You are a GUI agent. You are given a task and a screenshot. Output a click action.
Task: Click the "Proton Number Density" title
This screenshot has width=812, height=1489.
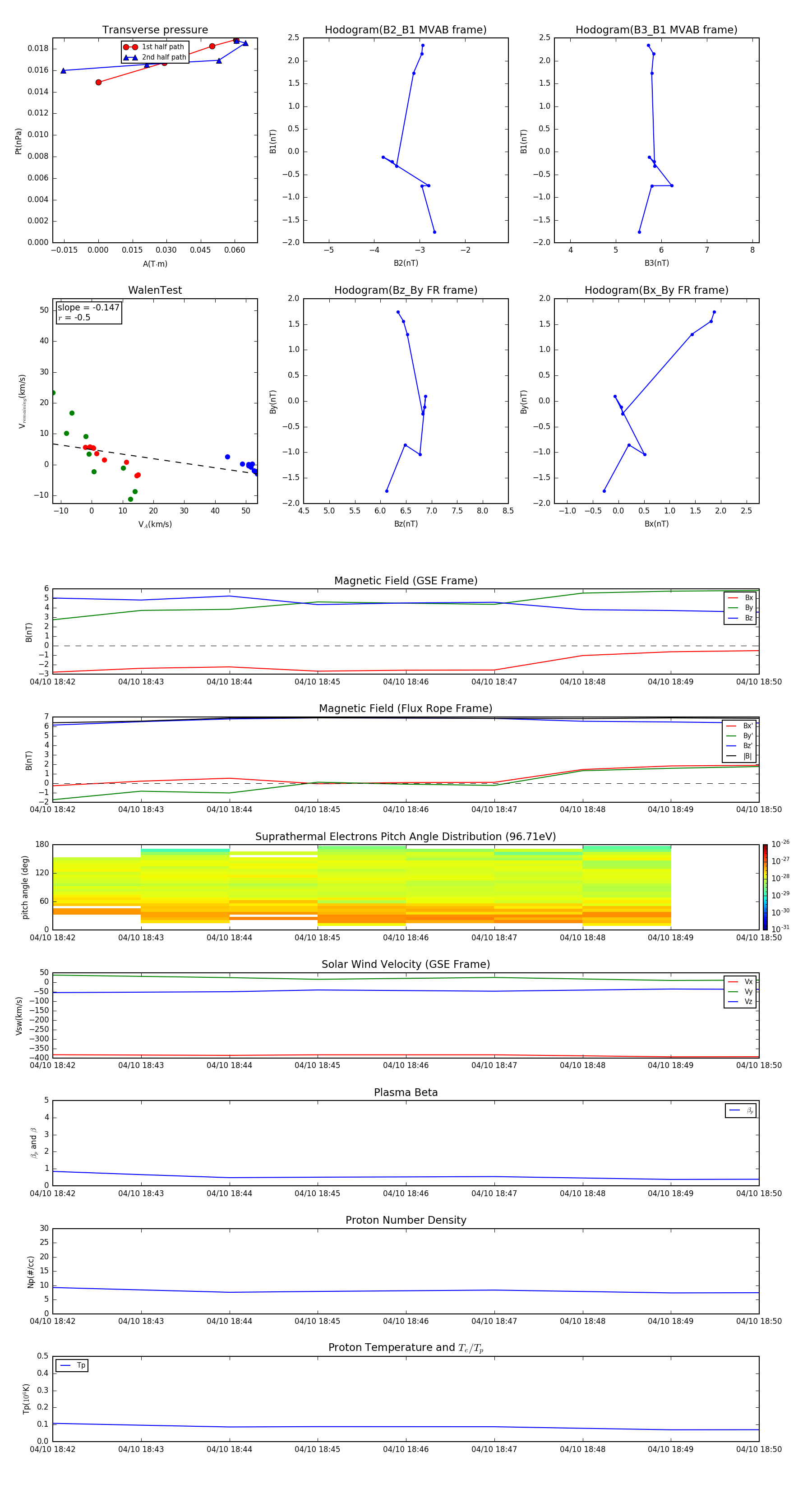(x=406, y=1220)
